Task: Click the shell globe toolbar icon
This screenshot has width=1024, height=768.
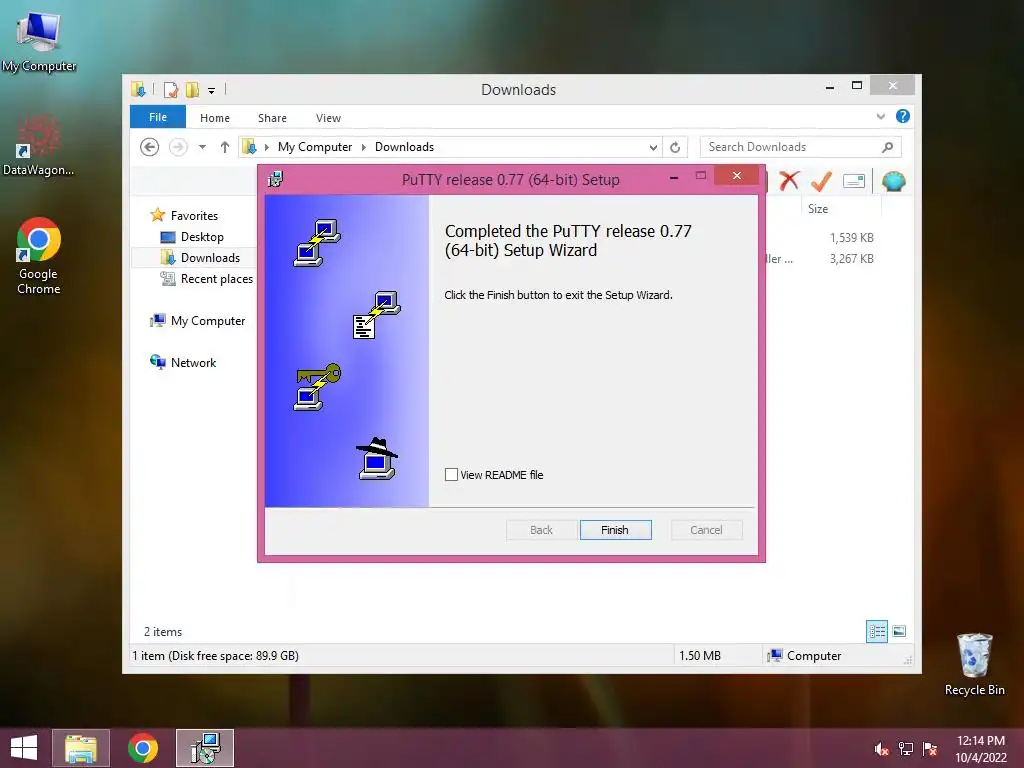Action: click(893, 181)
